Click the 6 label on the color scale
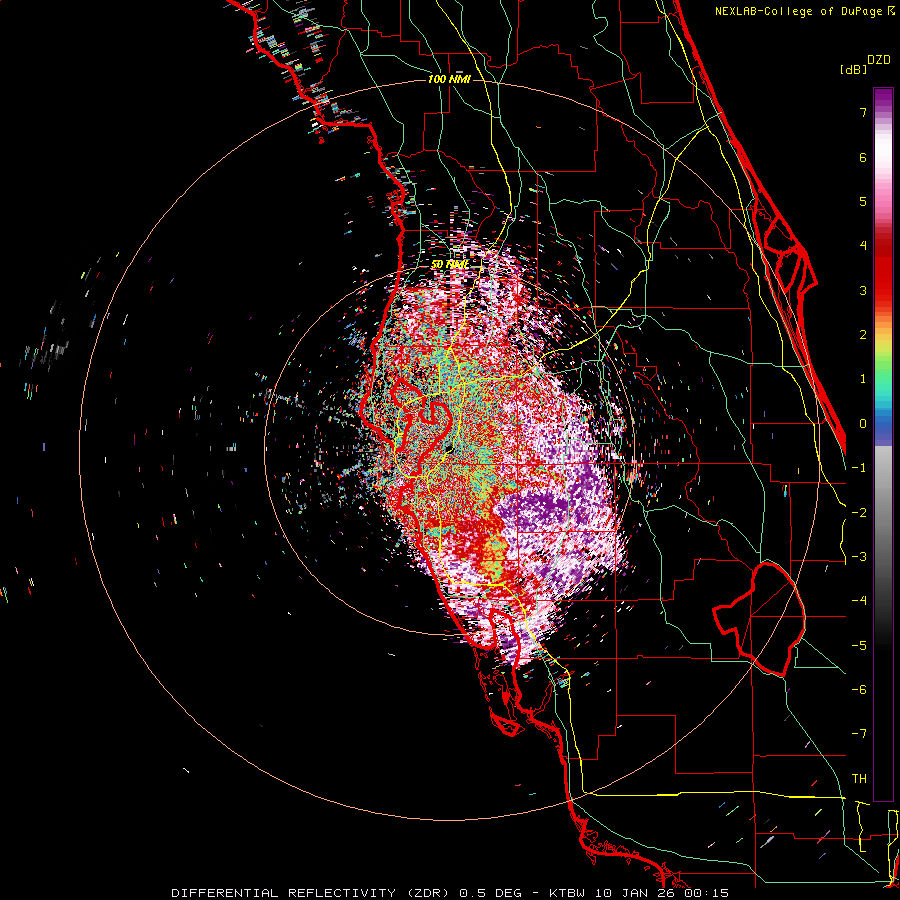The image size is (900, 900). click(x=863, y=157)
